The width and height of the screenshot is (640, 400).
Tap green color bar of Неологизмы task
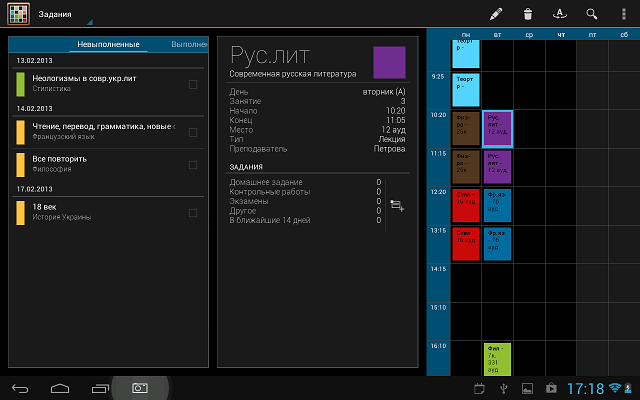[20, 84]
